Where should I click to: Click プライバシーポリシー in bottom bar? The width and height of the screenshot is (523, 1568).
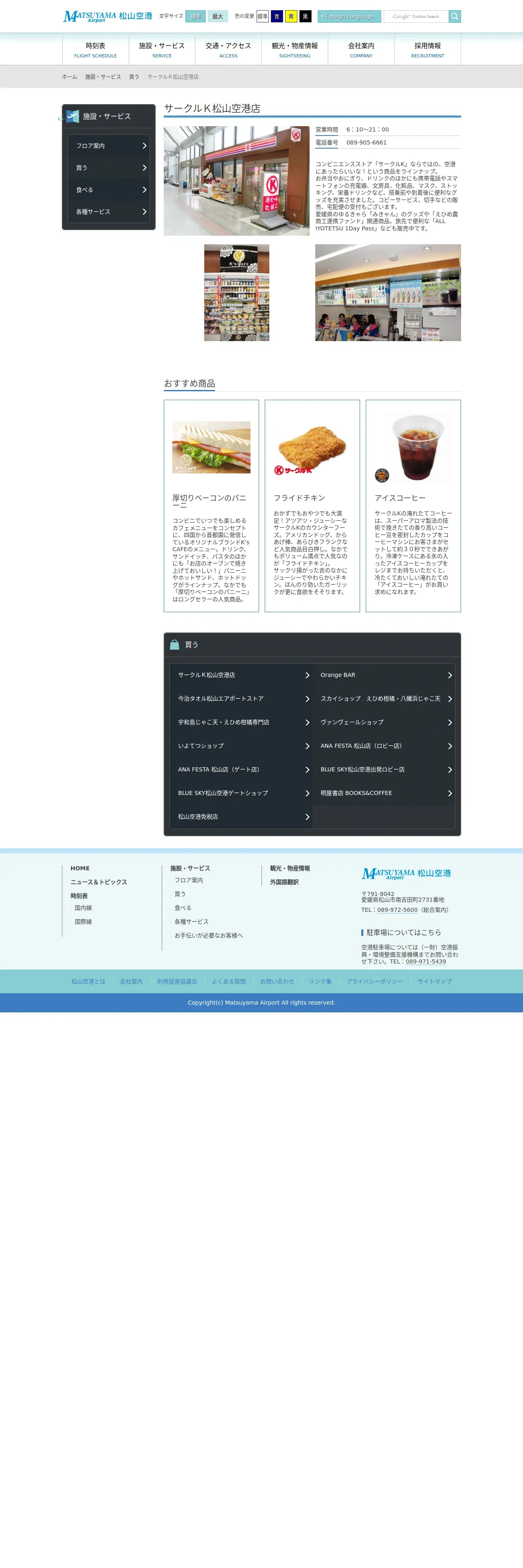pos(374,981)
